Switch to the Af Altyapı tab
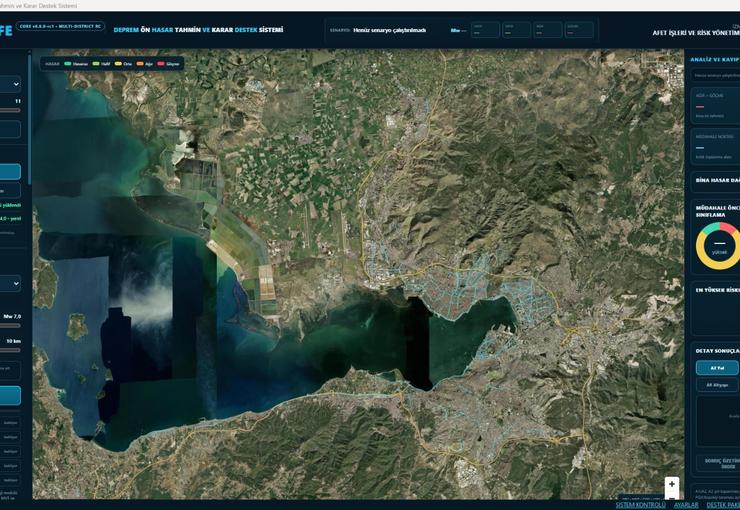 [x=717, y=385]
